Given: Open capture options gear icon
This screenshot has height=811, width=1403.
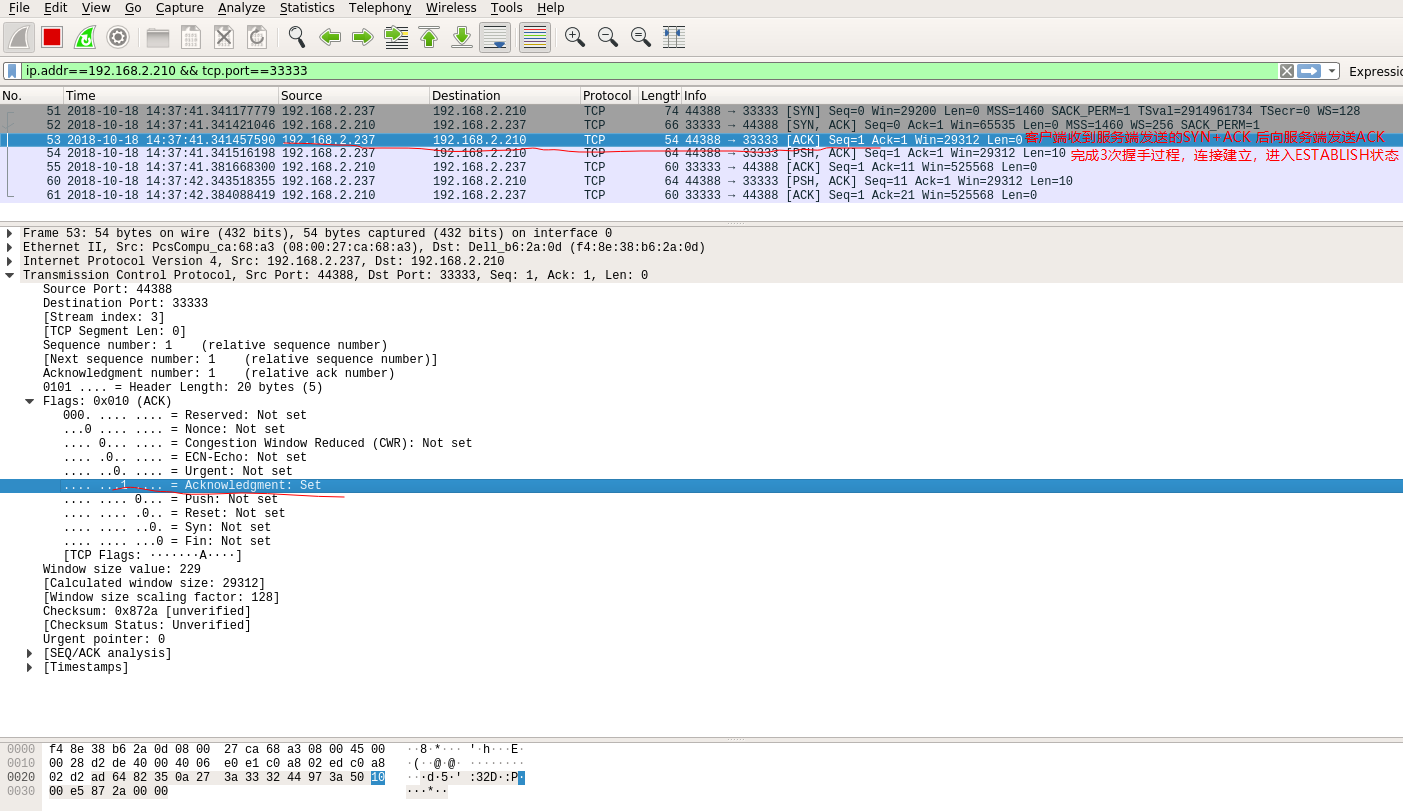Looking at the screenshot, I should click(x=118, y=37).
